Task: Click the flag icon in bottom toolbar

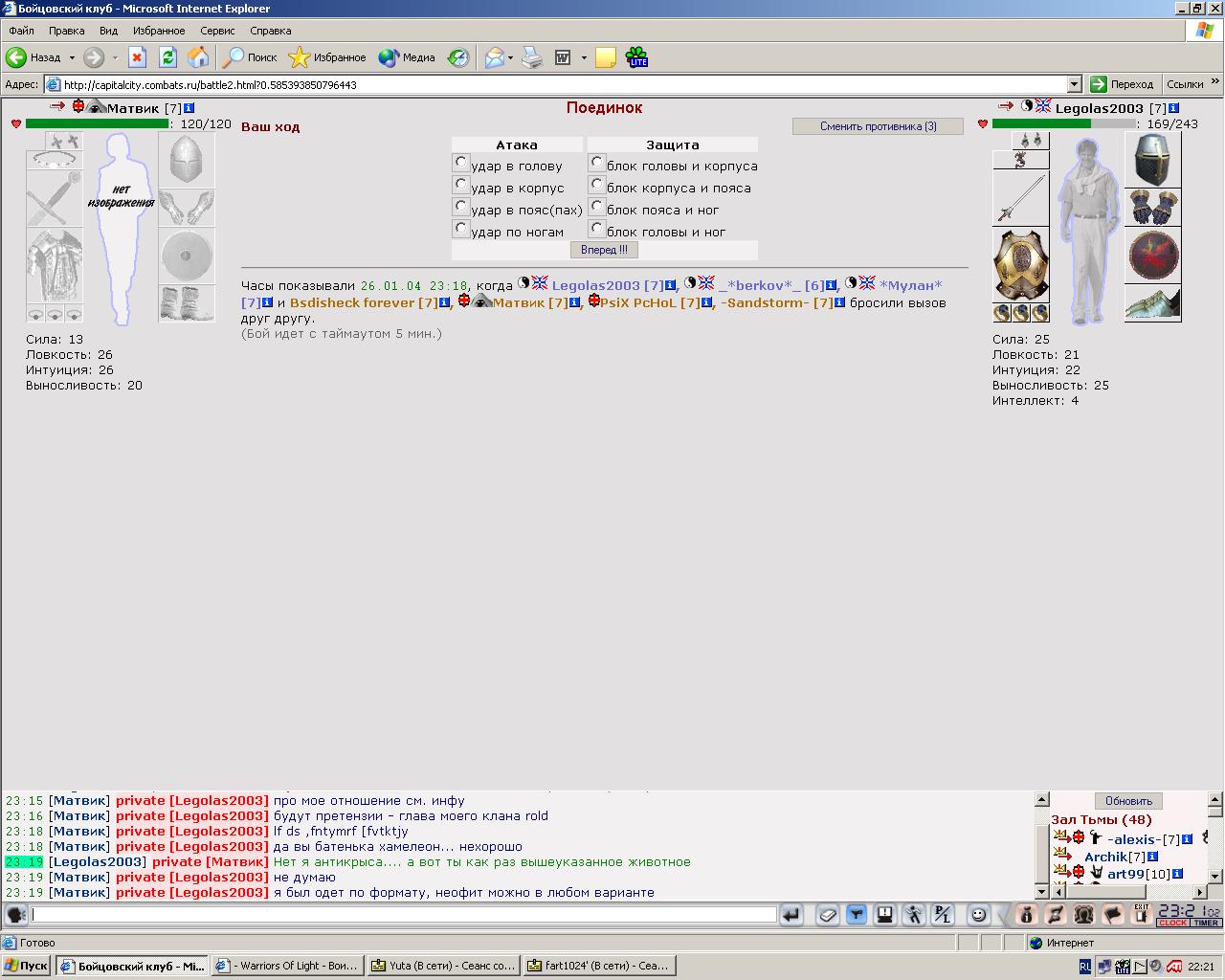Action: tap(1112, 915)
